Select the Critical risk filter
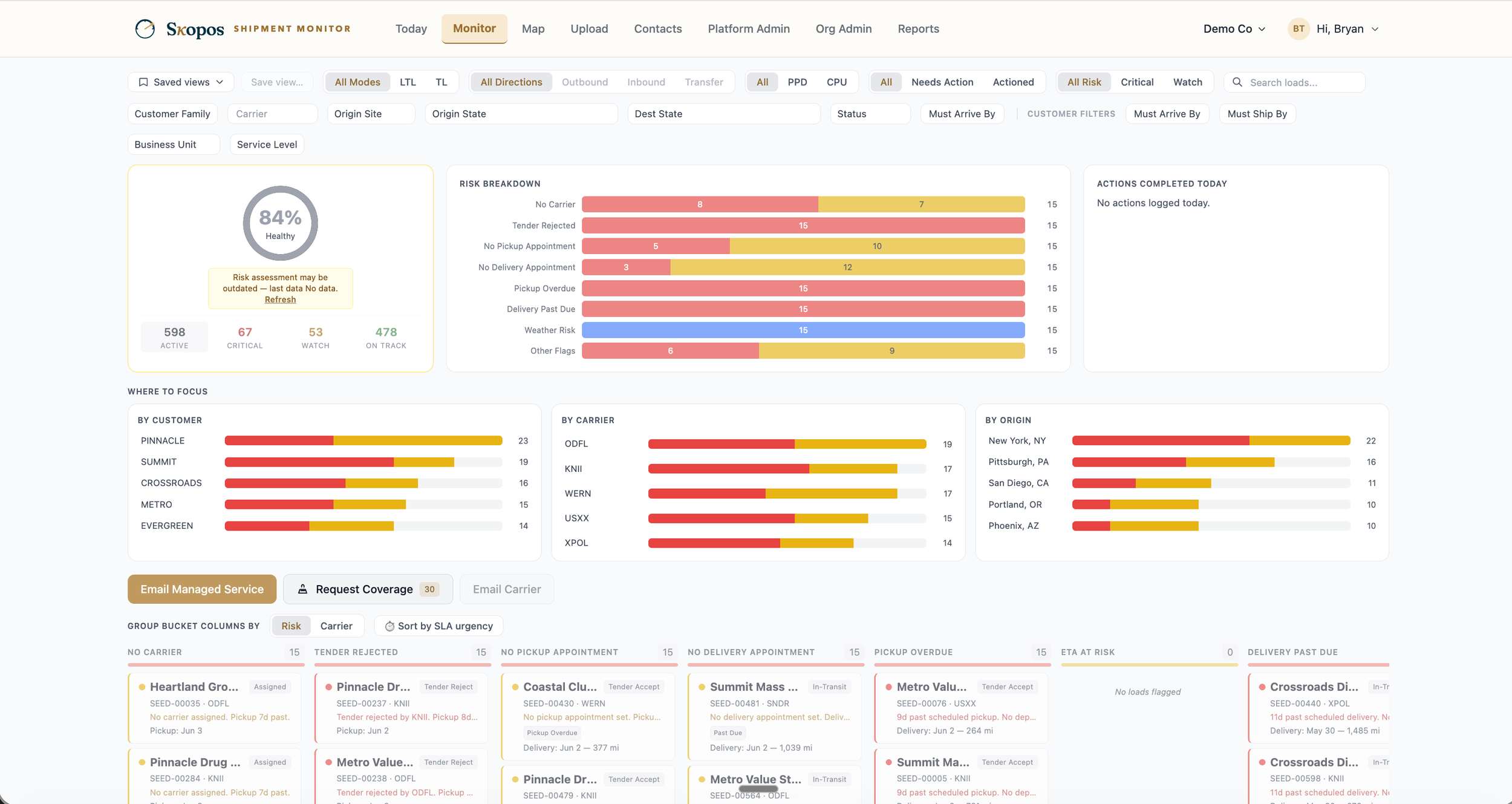The height and width of the screenshot is (804, 1512). 1136,82
